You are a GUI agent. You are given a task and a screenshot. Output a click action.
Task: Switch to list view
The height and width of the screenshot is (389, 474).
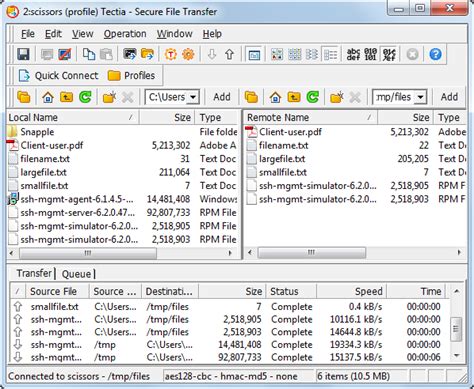[312, 54]
